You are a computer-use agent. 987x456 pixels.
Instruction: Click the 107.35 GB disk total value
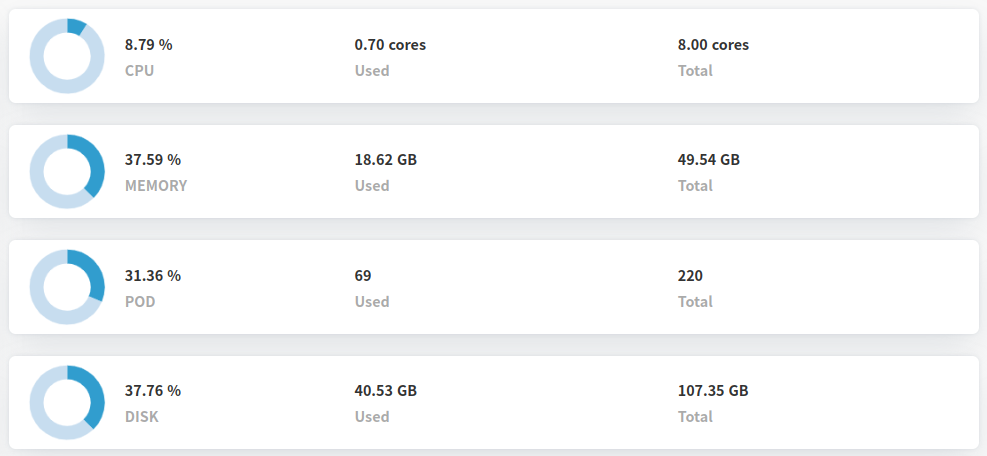tap(713, 391)
